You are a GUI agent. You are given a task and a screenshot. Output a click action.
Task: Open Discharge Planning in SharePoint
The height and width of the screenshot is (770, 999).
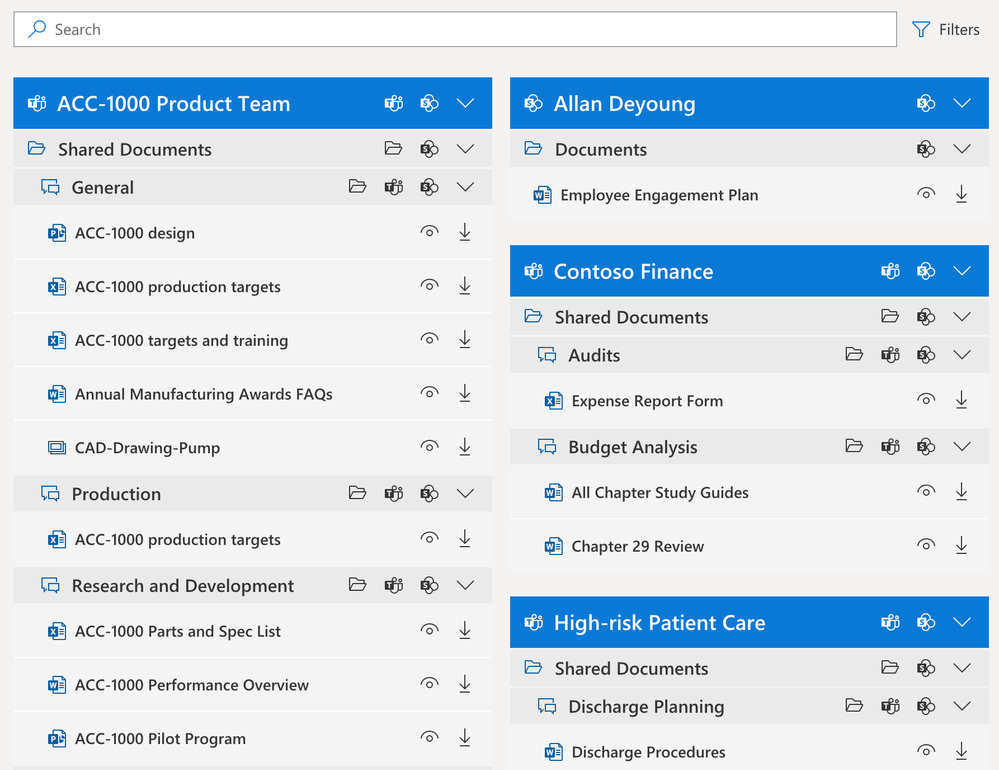[x=926, y=706]
